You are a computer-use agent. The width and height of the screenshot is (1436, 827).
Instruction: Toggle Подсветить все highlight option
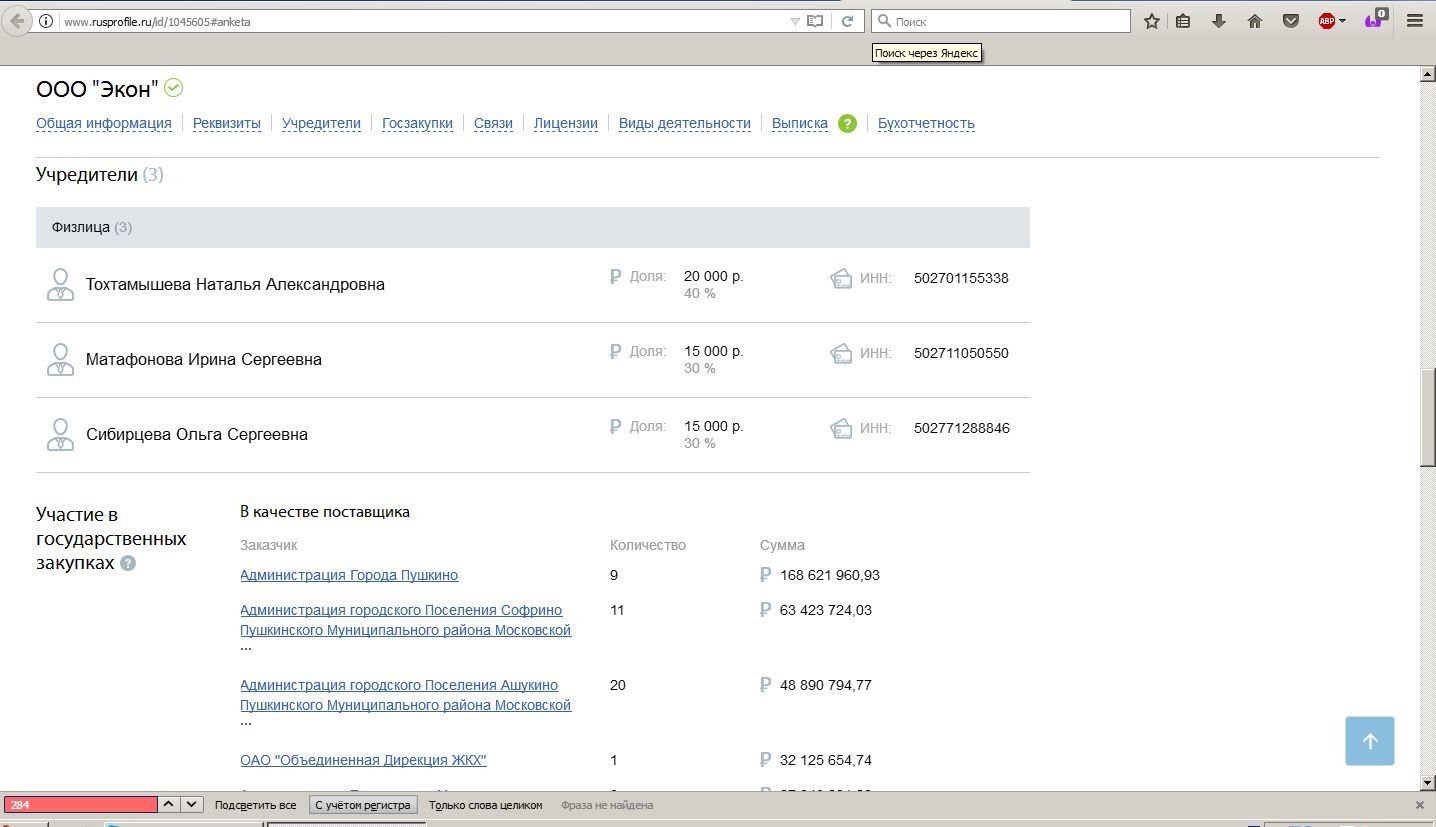[255, 805]
